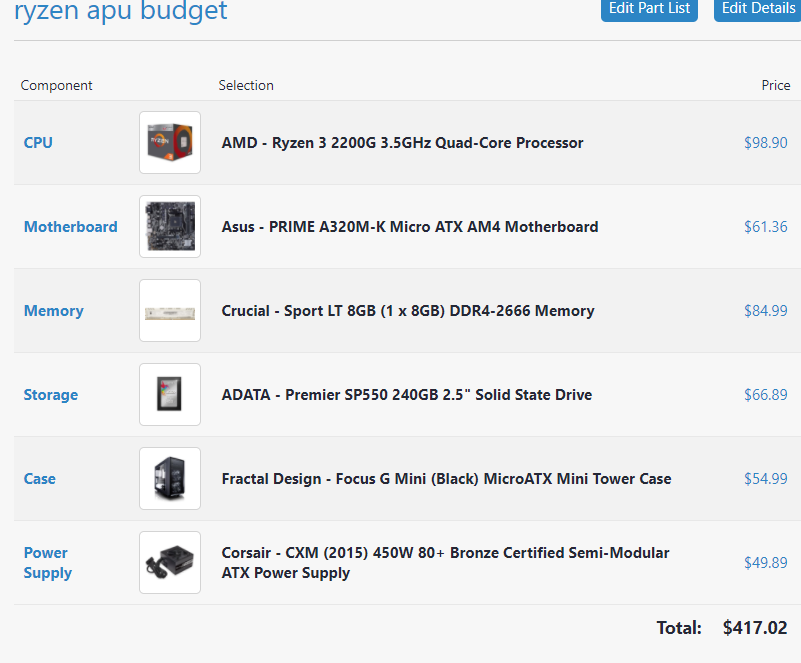Open the Memory component category link
Image resolution: width=801 pixels, height=663 pixels.
(x=54, y=311)
